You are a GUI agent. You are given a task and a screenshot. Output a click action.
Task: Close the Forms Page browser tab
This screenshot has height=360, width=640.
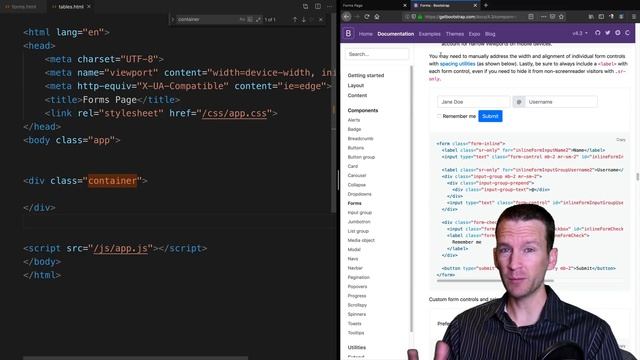[x=405, y=5]
